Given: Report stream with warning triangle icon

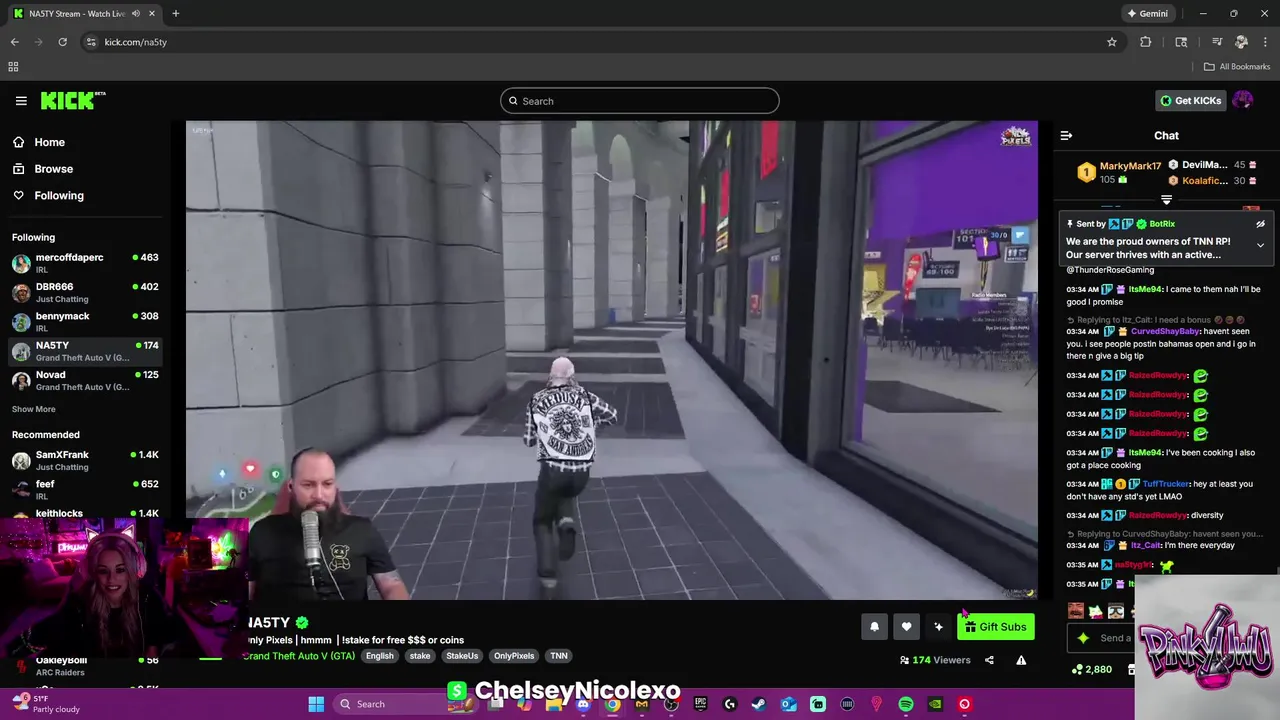Looking at the screenshot, I should [1021, 660].
